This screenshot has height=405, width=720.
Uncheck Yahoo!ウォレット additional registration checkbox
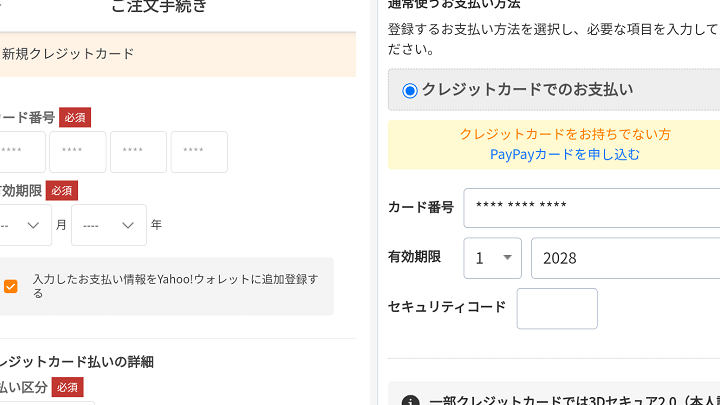click(11, 286)
